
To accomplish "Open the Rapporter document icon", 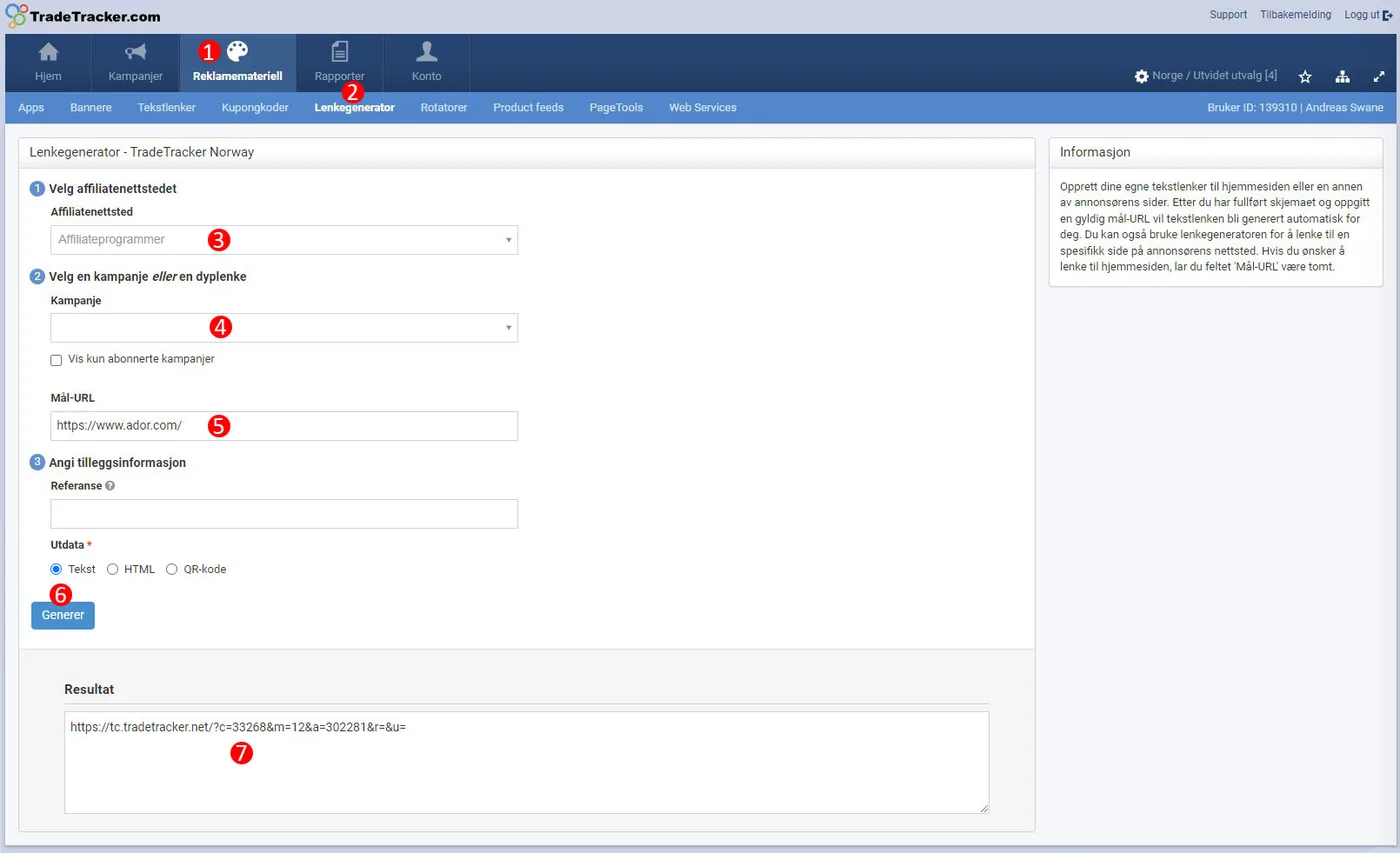I will [x=340, y=52].
